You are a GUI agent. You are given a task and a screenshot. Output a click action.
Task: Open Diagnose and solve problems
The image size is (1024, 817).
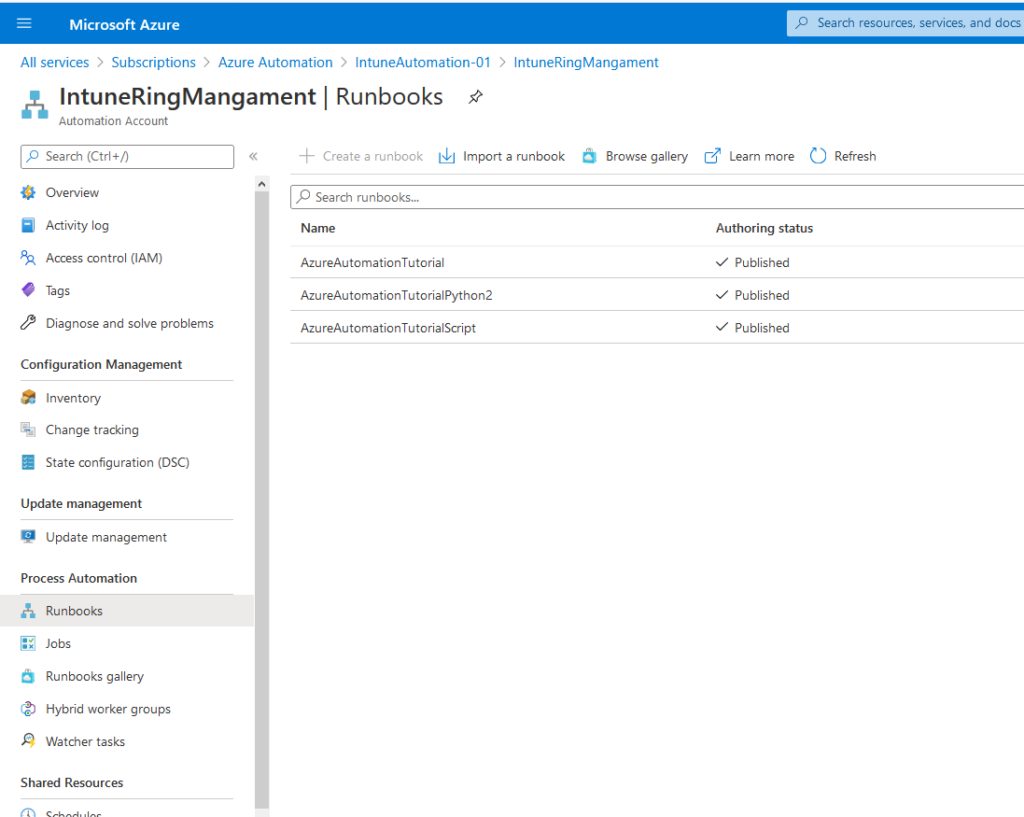[x=127, y=323]
